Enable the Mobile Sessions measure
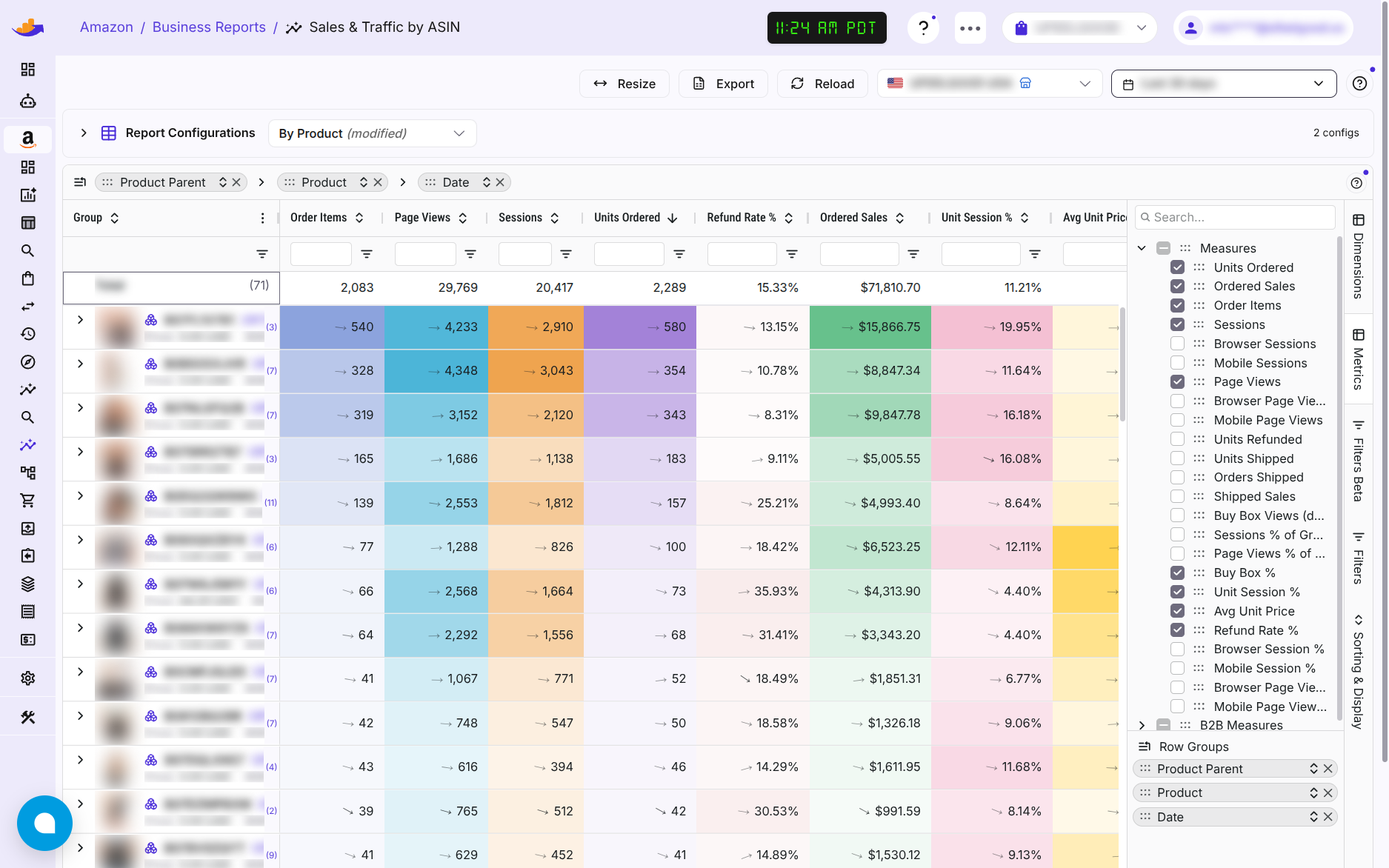Viewport: 1389px width, 868px height. click(x=1177, y=363)
